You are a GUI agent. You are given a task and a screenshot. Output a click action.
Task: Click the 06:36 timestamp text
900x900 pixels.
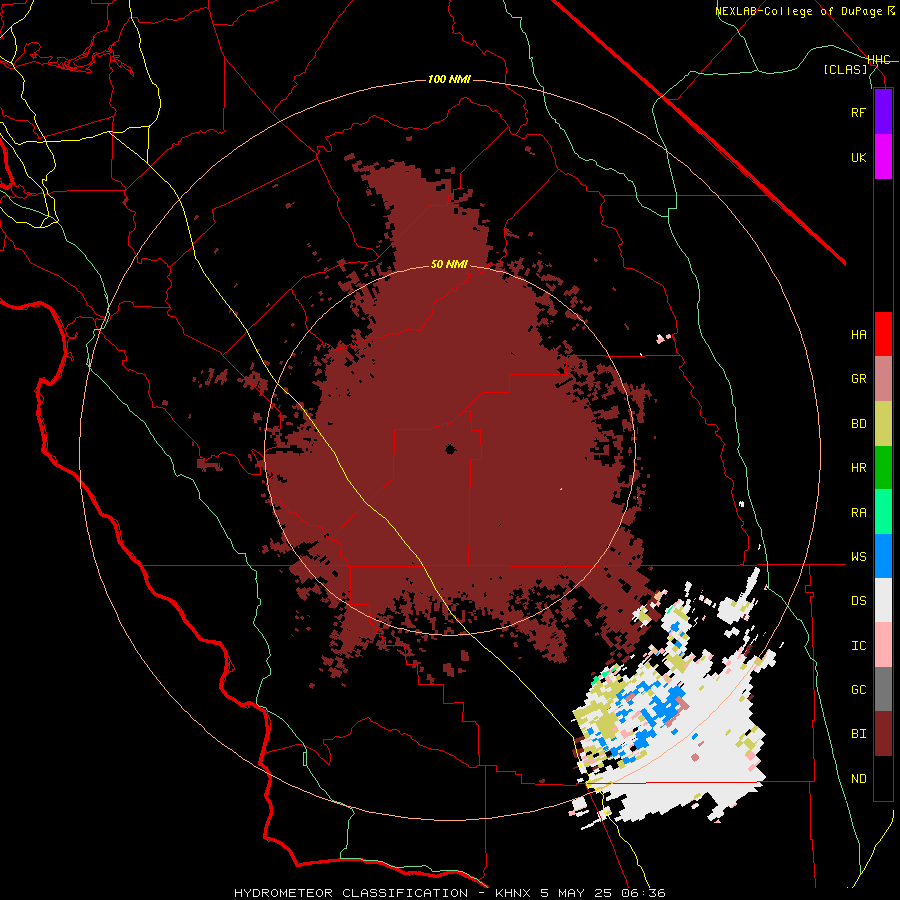(644, 893)
